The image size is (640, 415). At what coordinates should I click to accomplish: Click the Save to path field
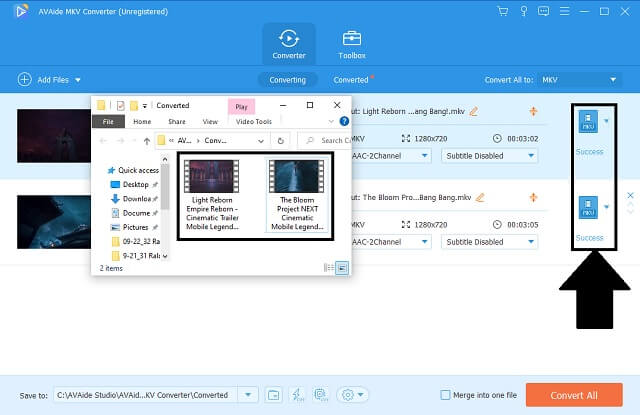point(145,395)
